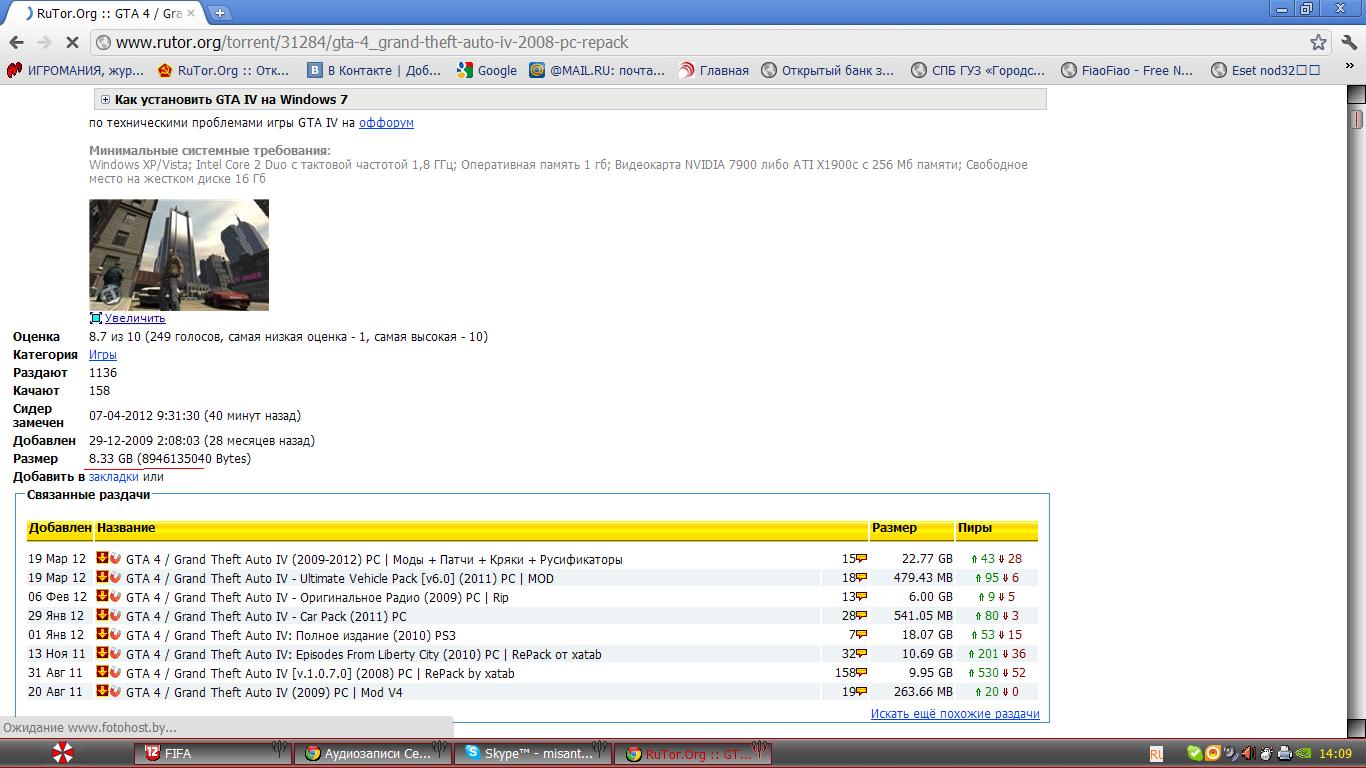Open Главная bookmark
This screenshot has width=1366, height=768.
714,70
